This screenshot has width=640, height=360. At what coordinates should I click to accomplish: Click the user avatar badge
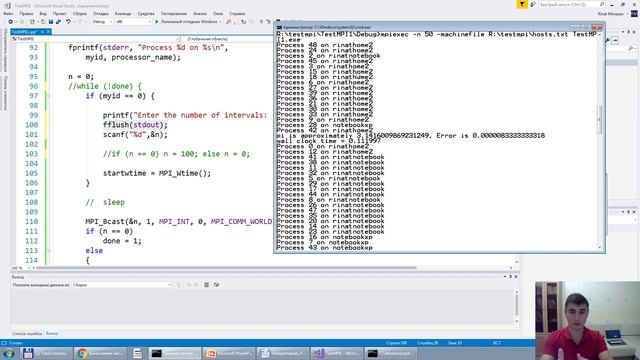click(634, 13)
